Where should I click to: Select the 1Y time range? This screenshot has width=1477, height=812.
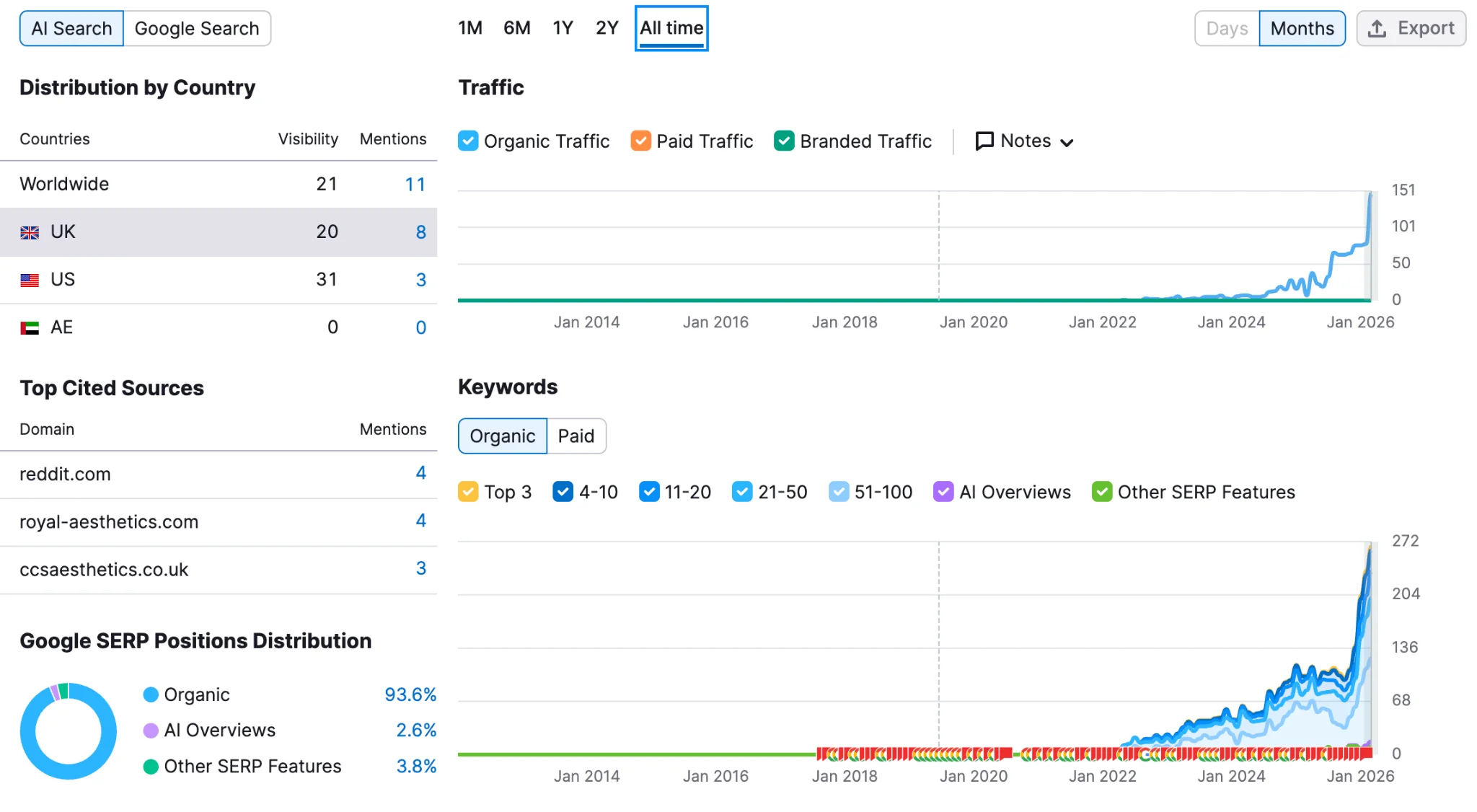point(563,28)
